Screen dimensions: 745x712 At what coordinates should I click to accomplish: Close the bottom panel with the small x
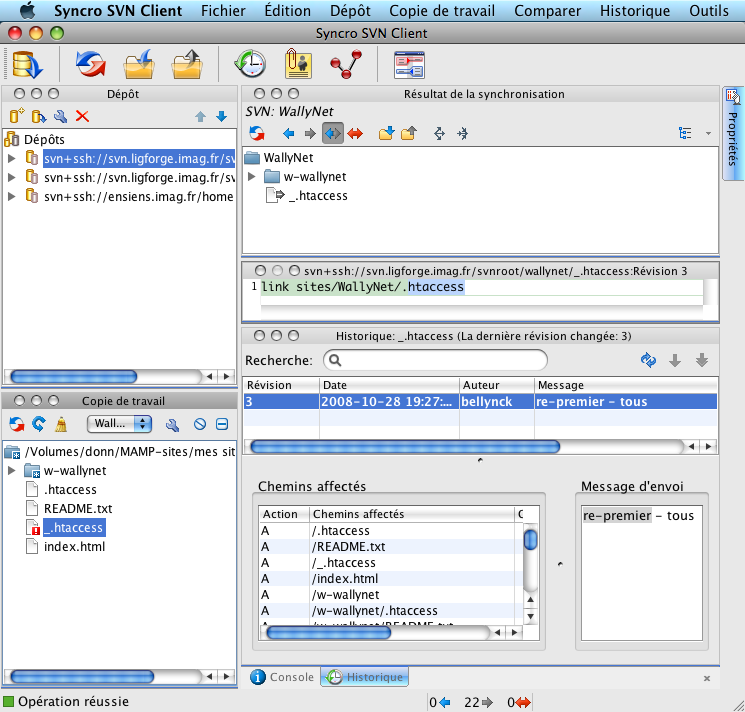(707, 678)
